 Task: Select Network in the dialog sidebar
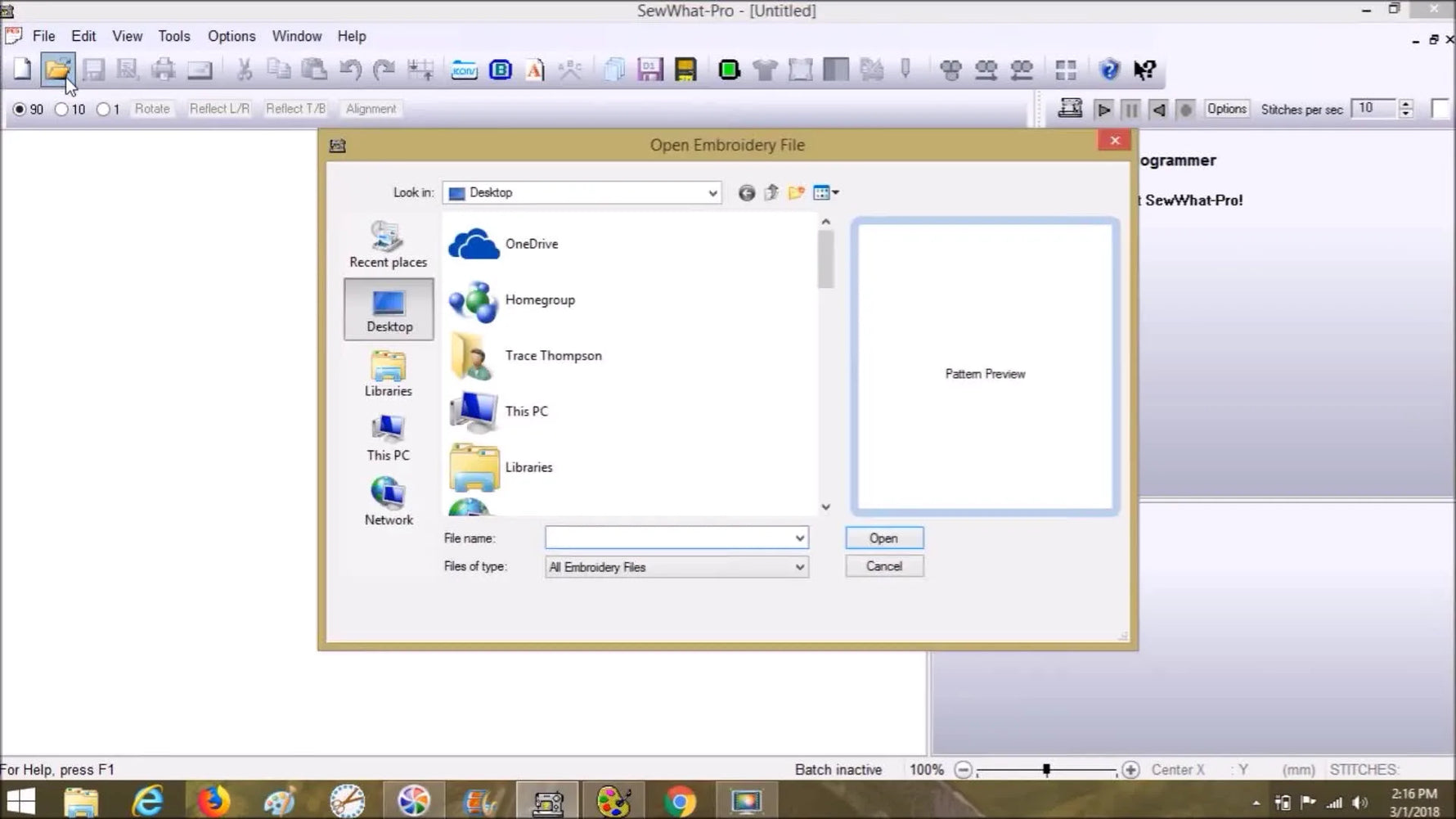click(x=389, y=502)
